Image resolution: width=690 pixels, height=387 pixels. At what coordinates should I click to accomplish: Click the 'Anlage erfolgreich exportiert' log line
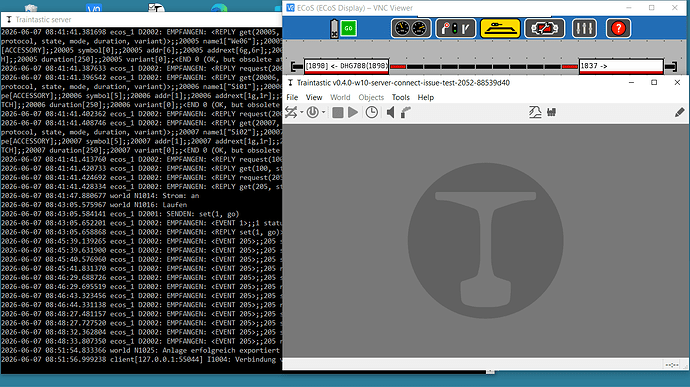pyautogui.click(x=141, y=350)
